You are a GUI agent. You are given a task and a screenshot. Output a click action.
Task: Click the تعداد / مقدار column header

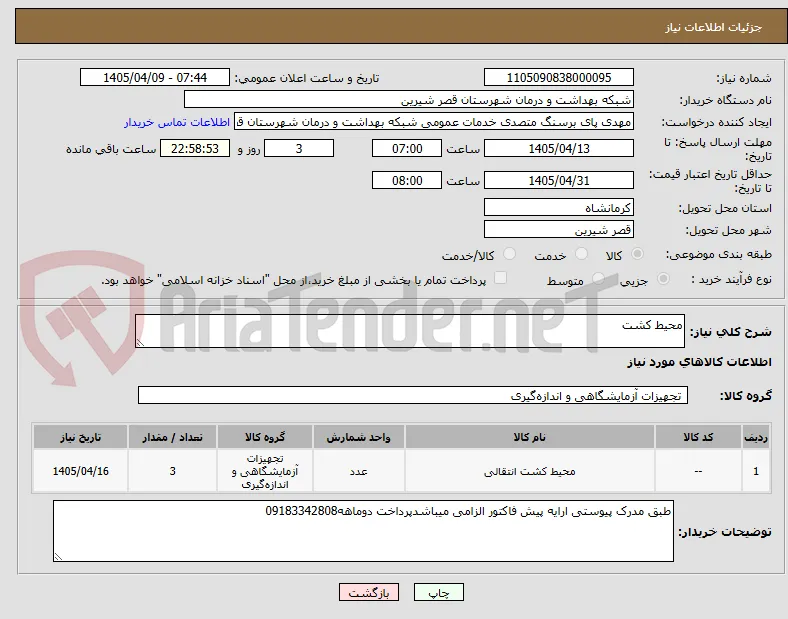click(172, 437)
